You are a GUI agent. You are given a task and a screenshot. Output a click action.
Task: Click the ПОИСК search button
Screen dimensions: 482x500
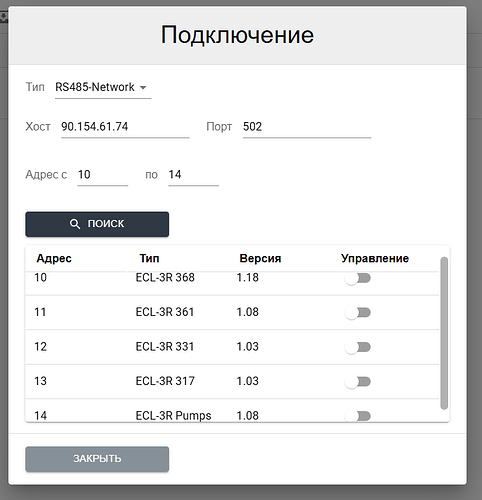click(x=97, y=224)
